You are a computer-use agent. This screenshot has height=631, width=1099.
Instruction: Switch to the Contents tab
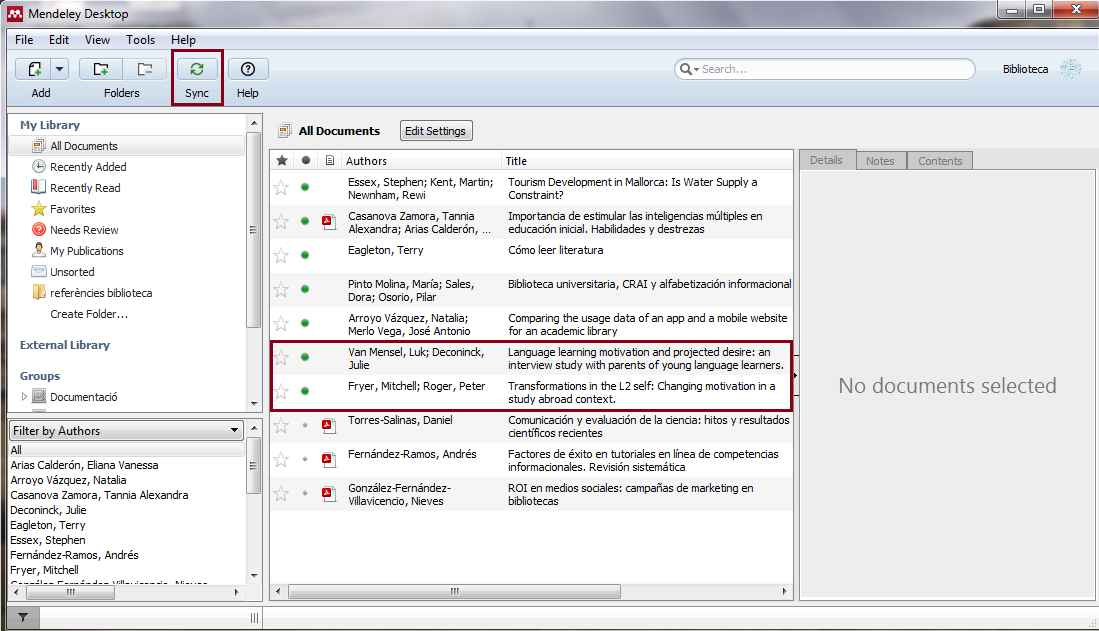(x=940, y=161)
